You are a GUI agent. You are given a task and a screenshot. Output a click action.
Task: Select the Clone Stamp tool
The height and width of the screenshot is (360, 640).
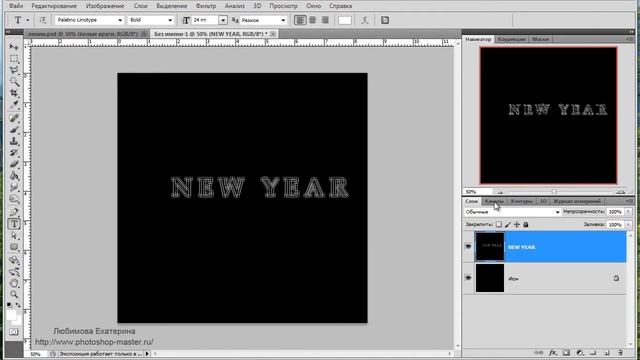click(x=14, y=141)
